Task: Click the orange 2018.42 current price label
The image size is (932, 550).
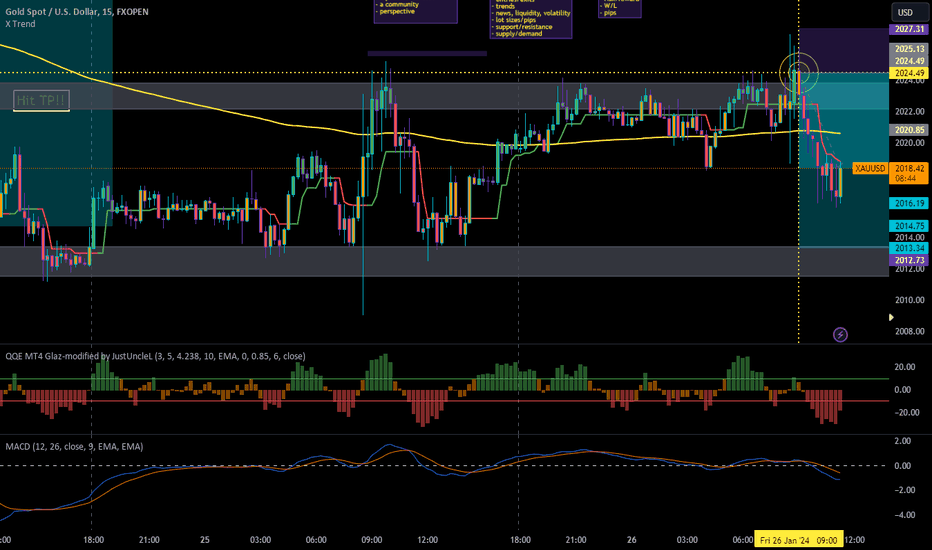Action: coord(909,173)
